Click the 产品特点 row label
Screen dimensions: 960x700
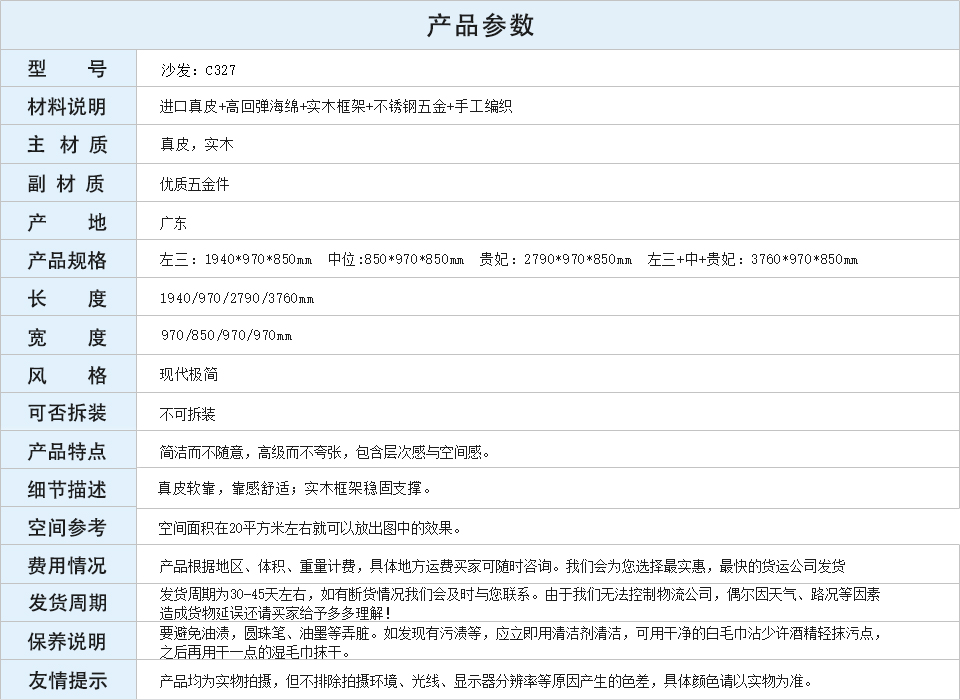tap(67, 451)
